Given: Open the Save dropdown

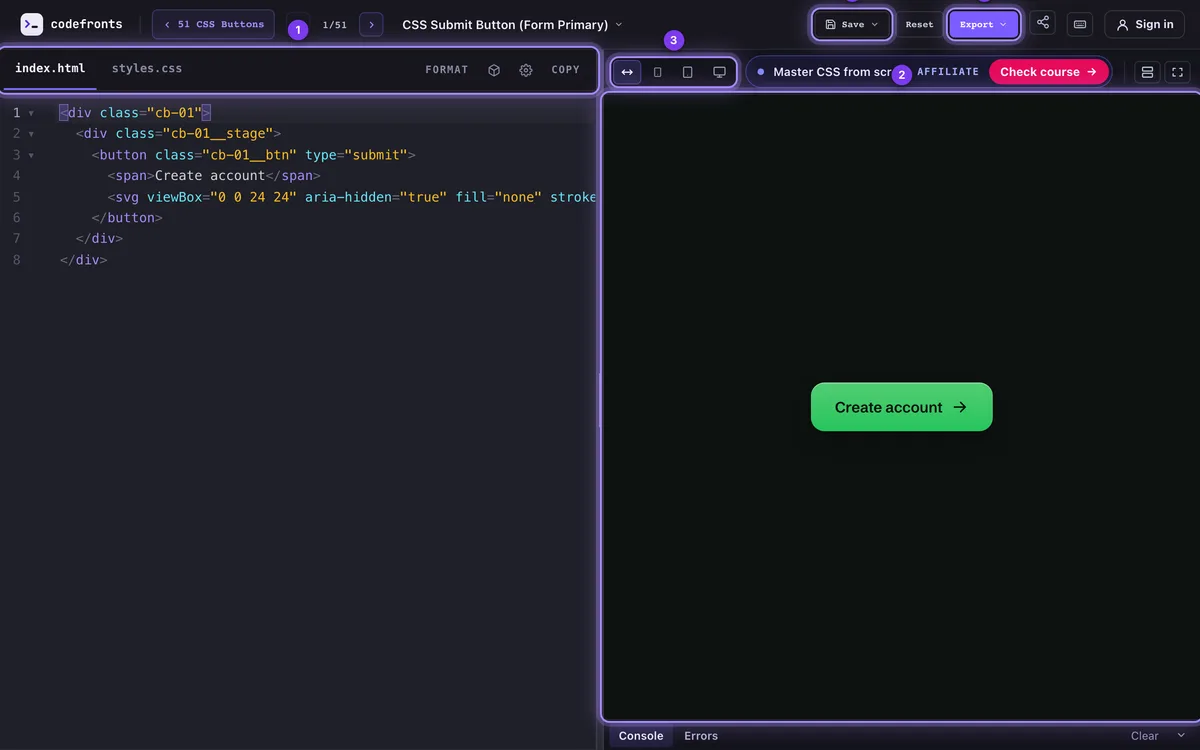Looking at the screenshot, I should point(852,24).
